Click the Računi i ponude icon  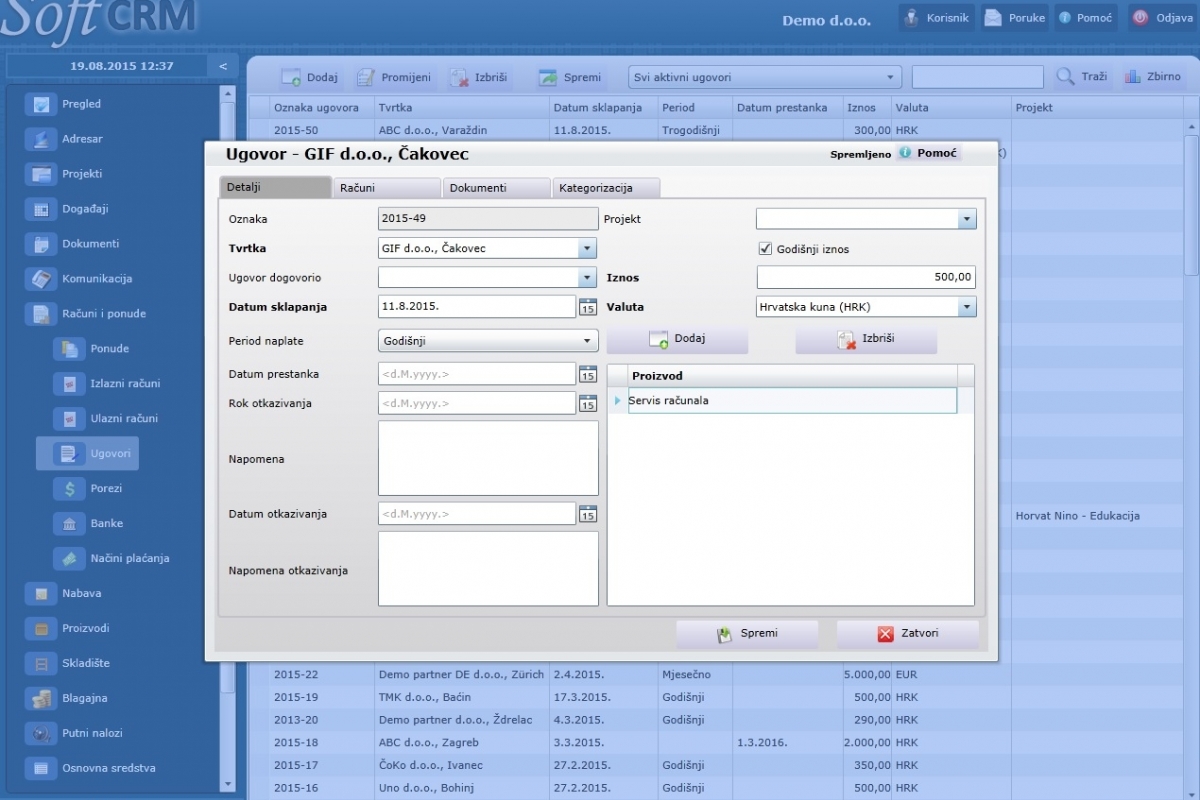pyautogui.click(x=42, y=314)
